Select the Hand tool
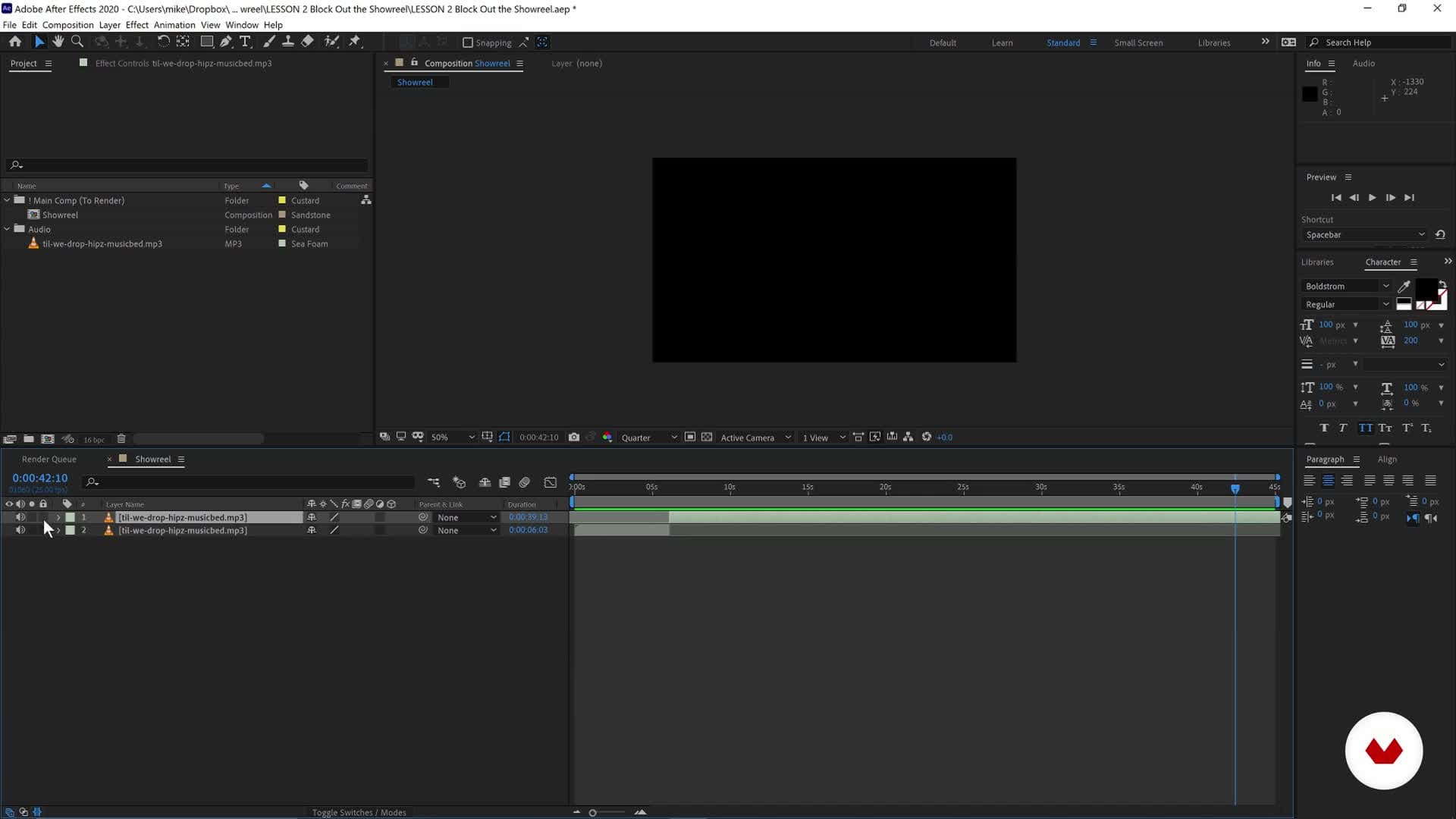Screen dimensions: 1456x819 (58, 42)
